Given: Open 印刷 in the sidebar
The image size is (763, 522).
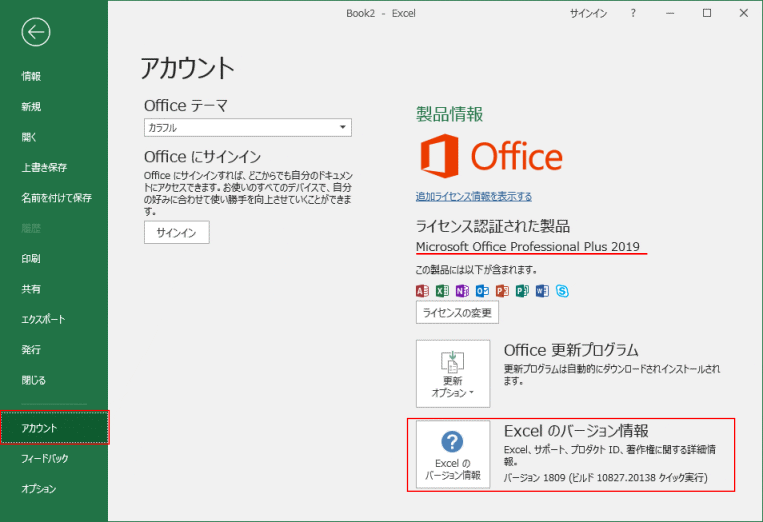Looking at the screenshot, I should click(31, 258).
